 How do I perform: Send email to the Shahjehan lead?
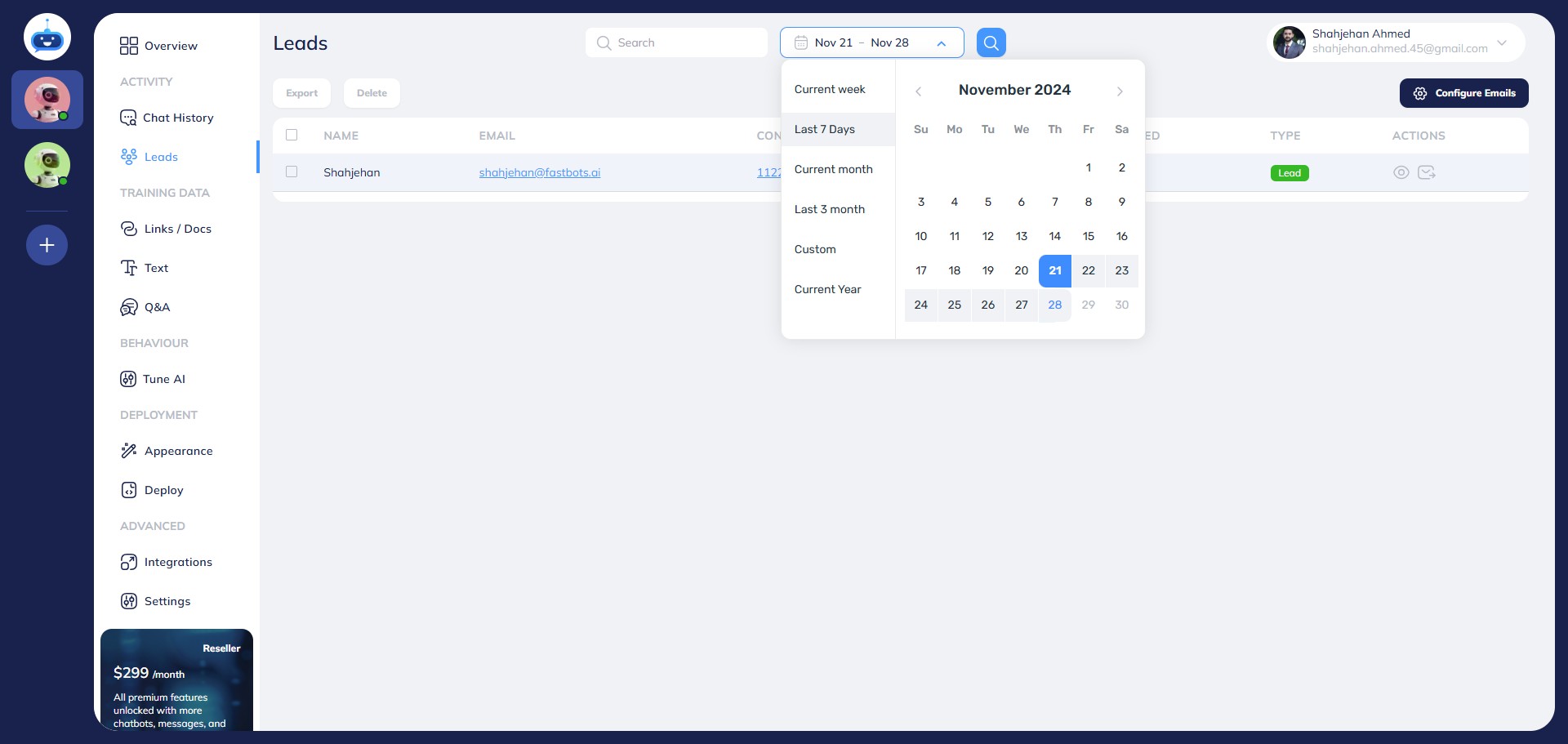(1428, 172)
